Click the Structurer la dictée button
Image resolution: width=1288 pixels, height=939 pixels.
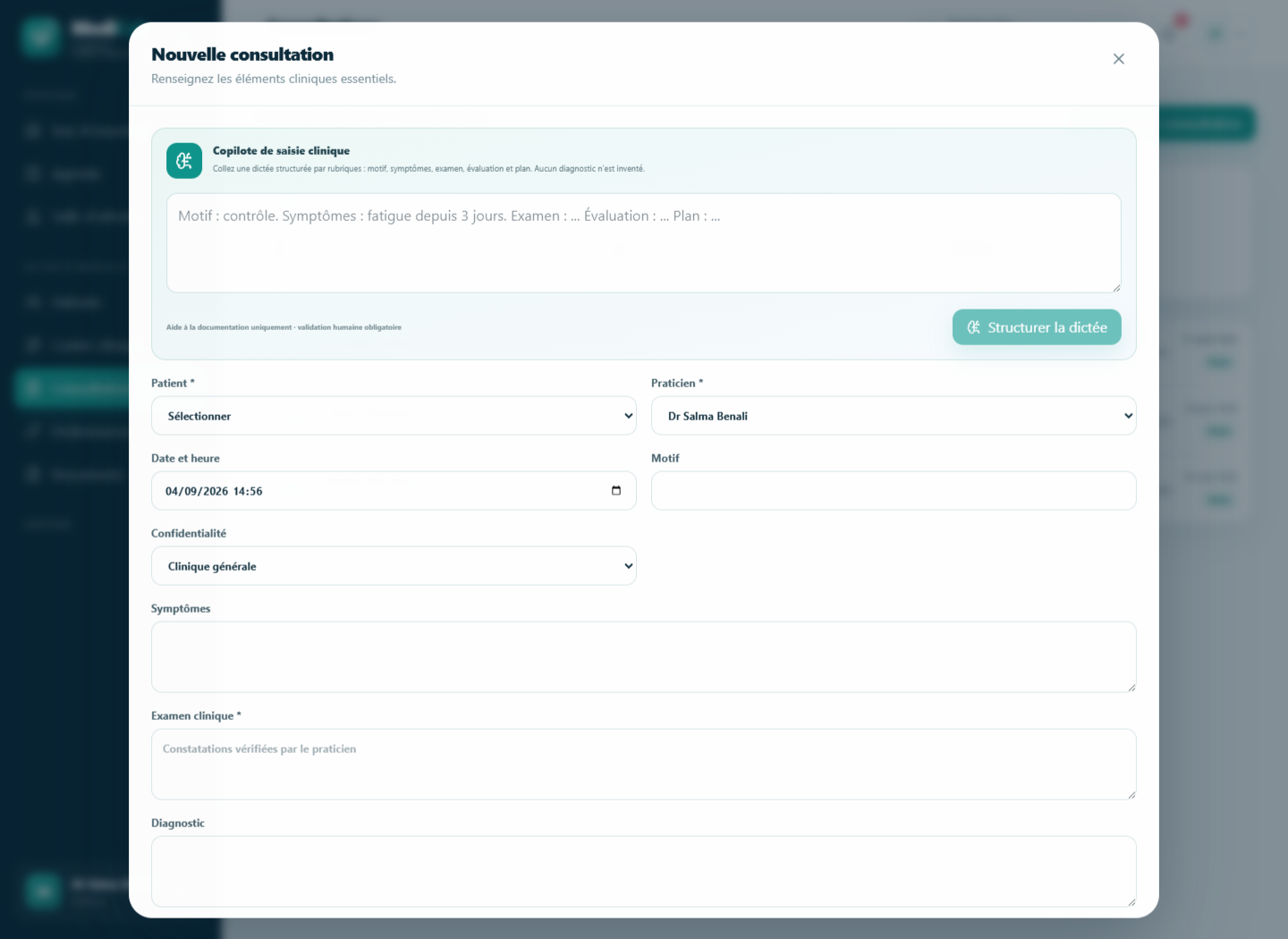(1037, 327)
